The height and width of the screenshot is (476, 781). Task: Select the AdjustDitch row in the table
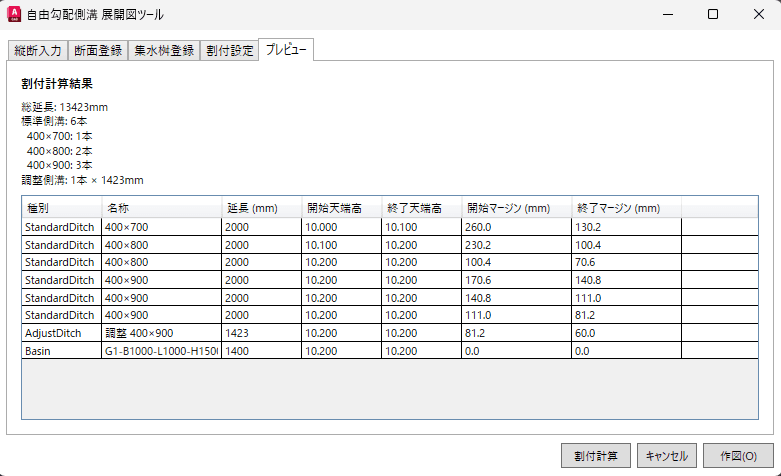click(x=61, y=333)
